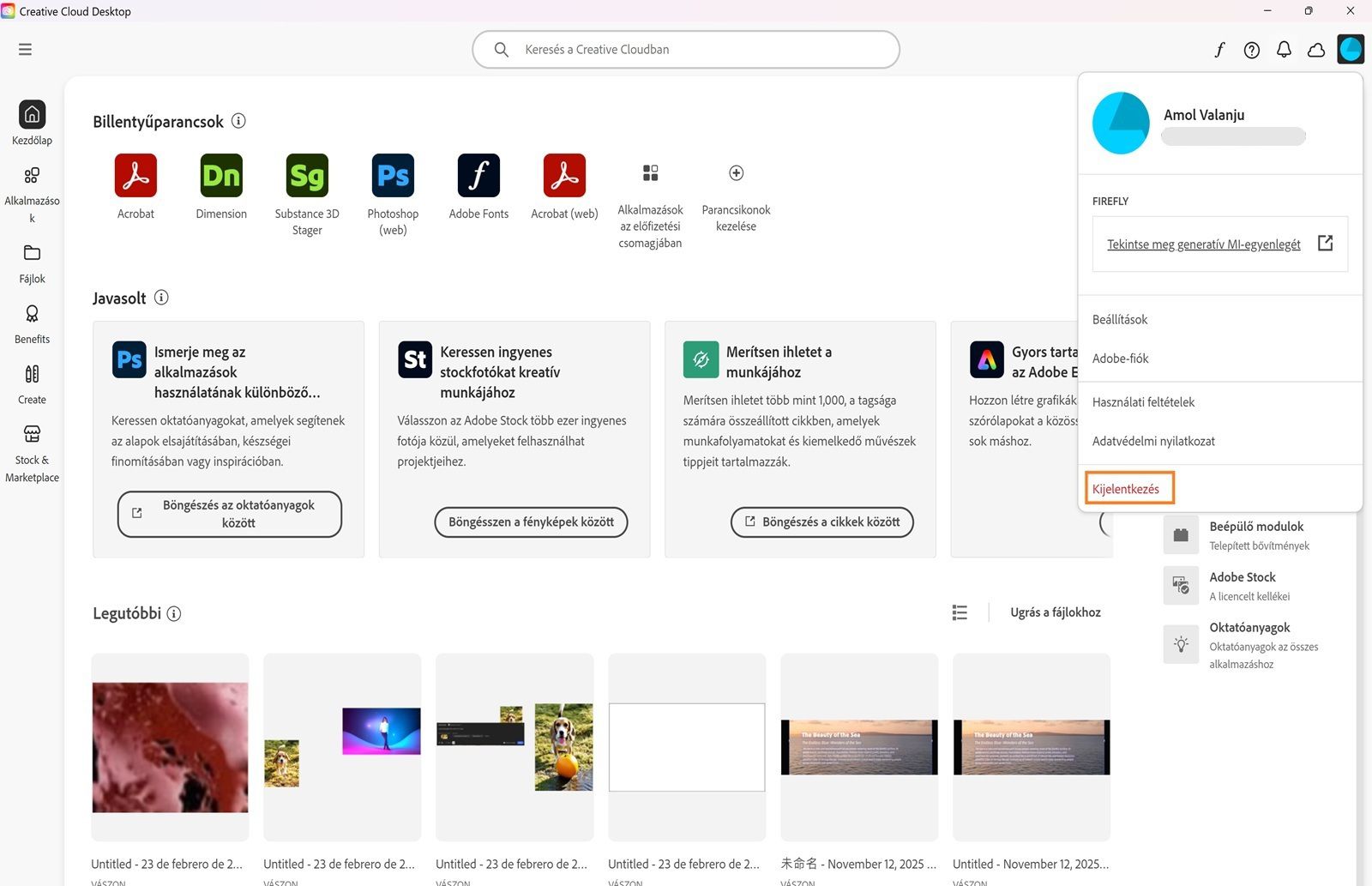
Task: Open Fájlok folder sidebar icon
Action: [x=32, y=253]
